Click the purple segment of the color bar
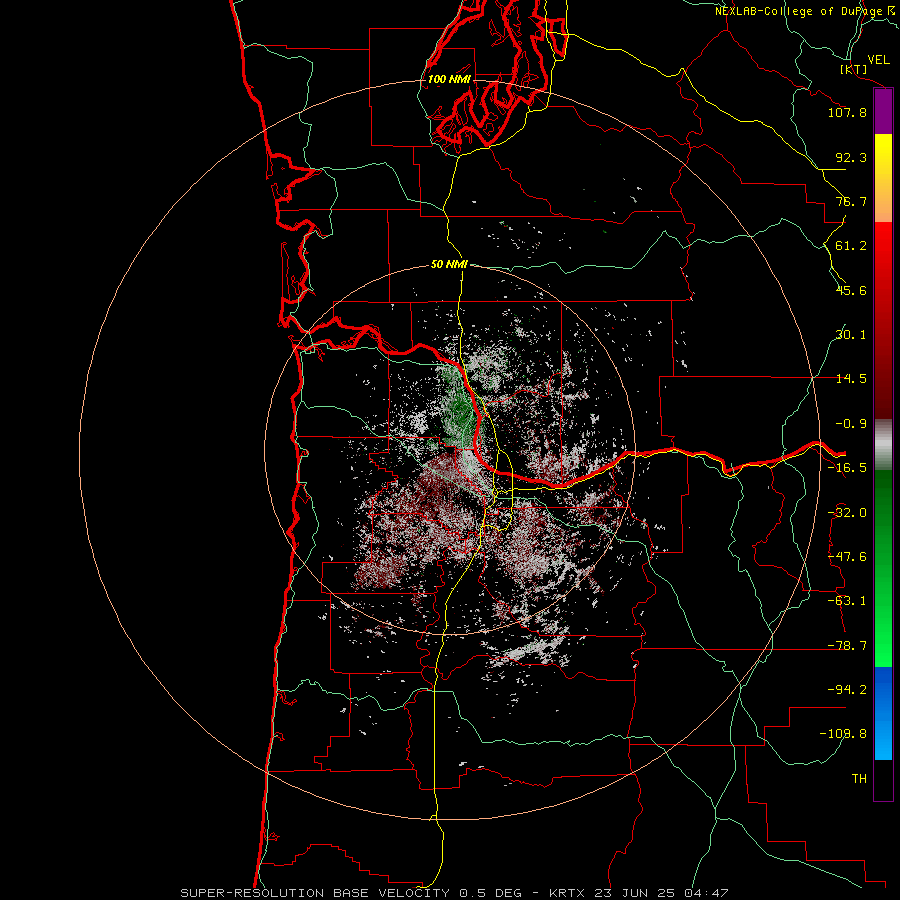This screenshot has width=900, height=900. tap(883, 112)
